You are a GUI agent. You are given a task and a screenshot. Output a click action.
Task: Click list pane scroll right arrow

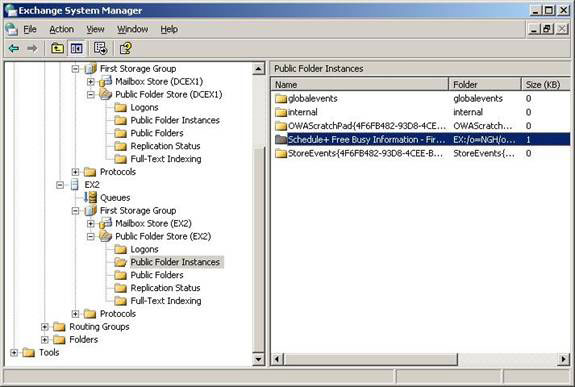pos(564,359)
